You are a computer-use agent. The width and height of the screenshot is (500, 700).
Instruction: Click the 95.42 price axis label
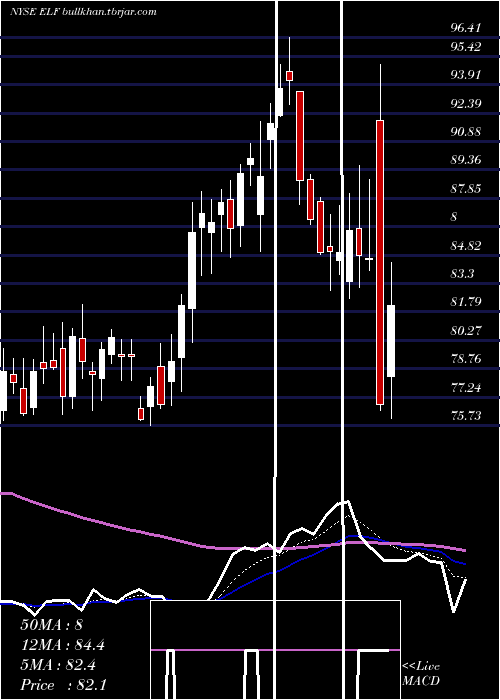point(466,46)
